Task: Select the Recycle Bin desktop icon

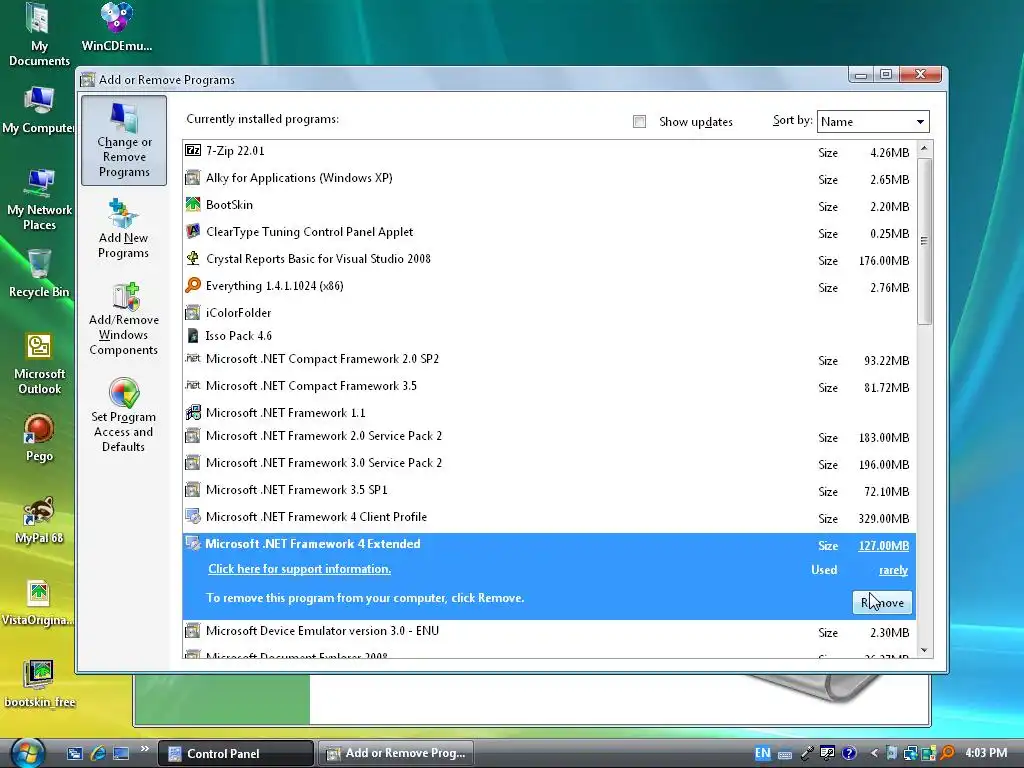Action: click(x=39, y=273)
